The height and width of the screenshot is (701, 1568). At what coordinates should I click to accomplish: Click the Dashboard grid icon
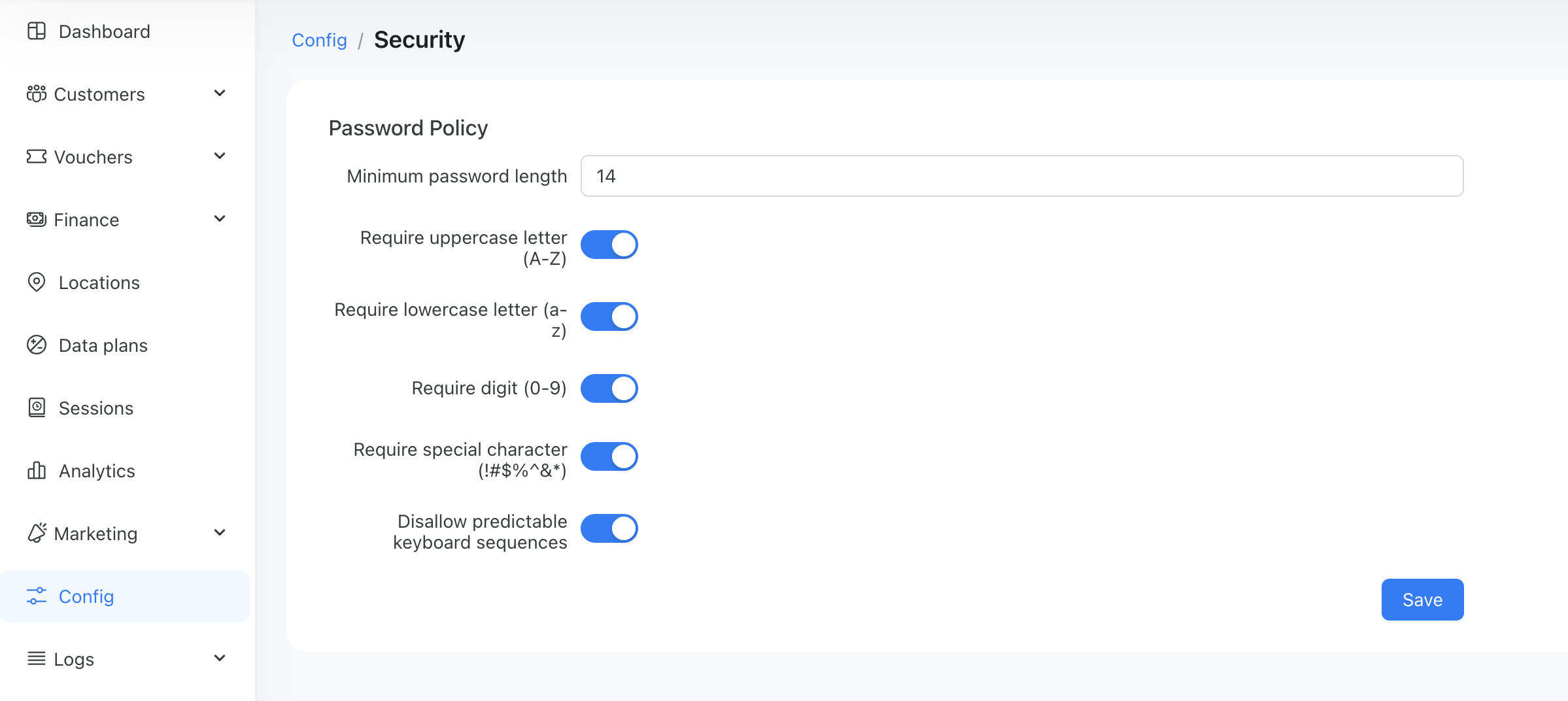pyautogui.click(x=37, y=31)
